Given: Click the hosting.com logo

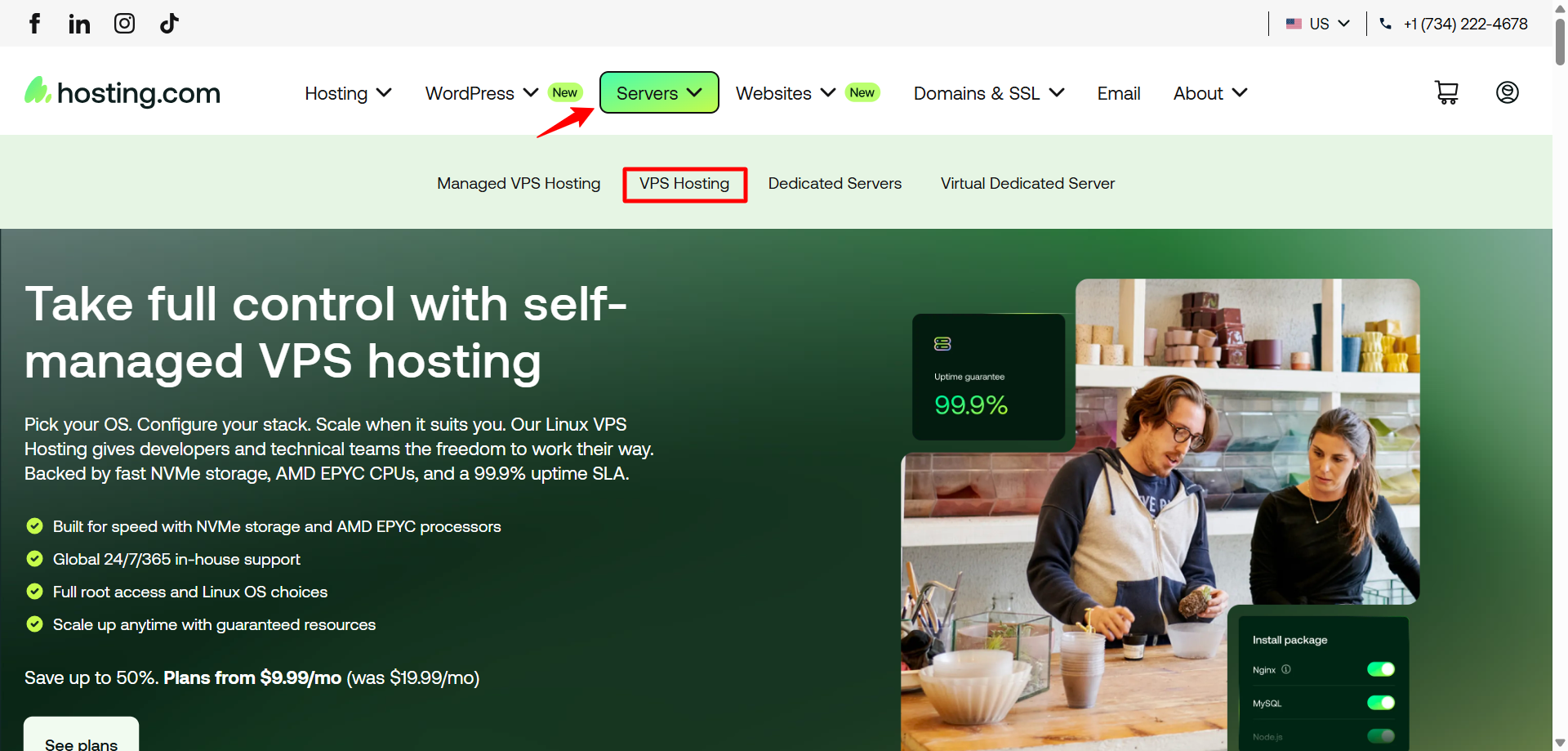Looking at the screenshot, I should coord(122,92).
